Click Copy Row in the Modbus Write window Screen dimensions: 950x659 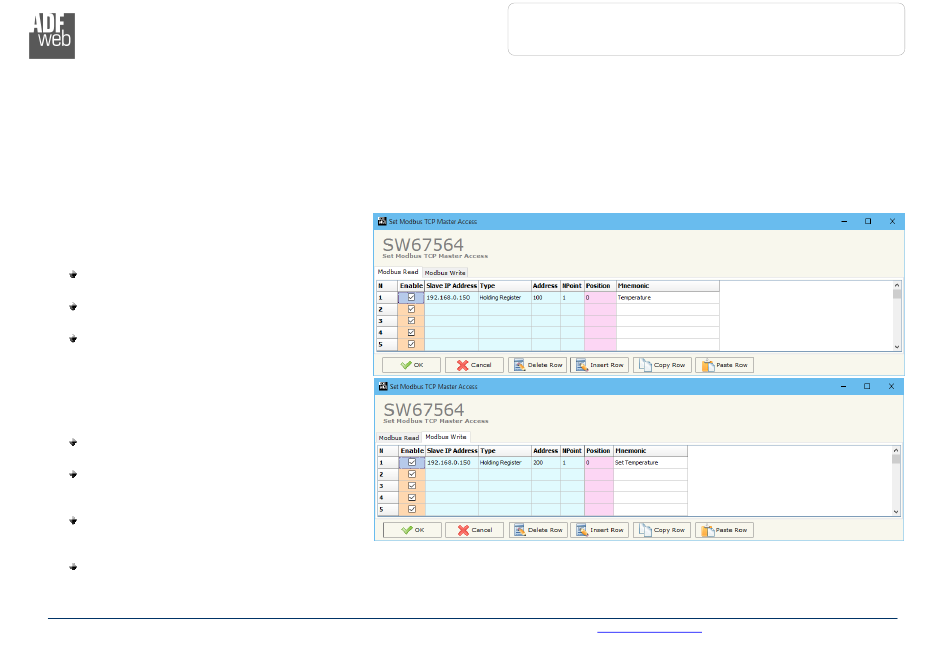coord(662,530)
